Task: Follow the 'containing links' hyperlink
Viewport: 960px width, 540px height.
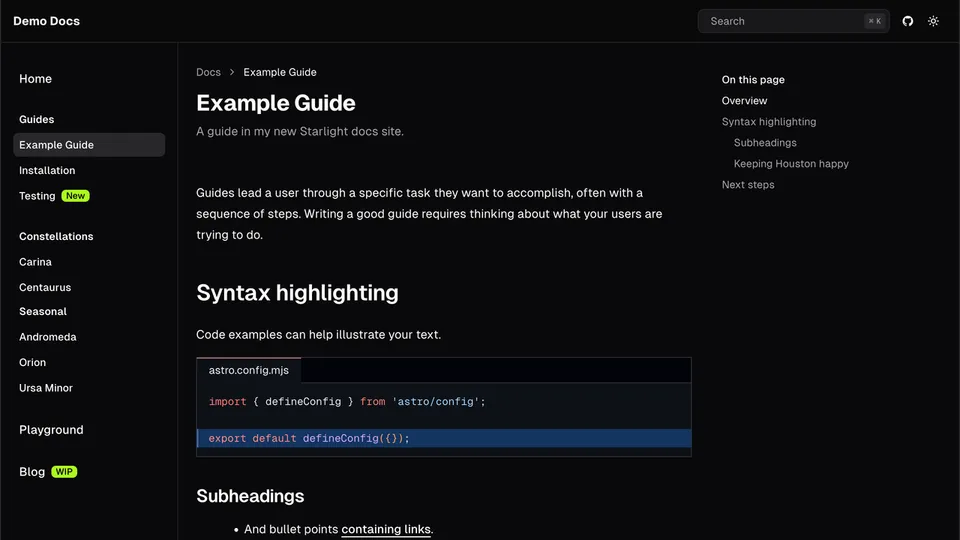Action: coord(386,529)
